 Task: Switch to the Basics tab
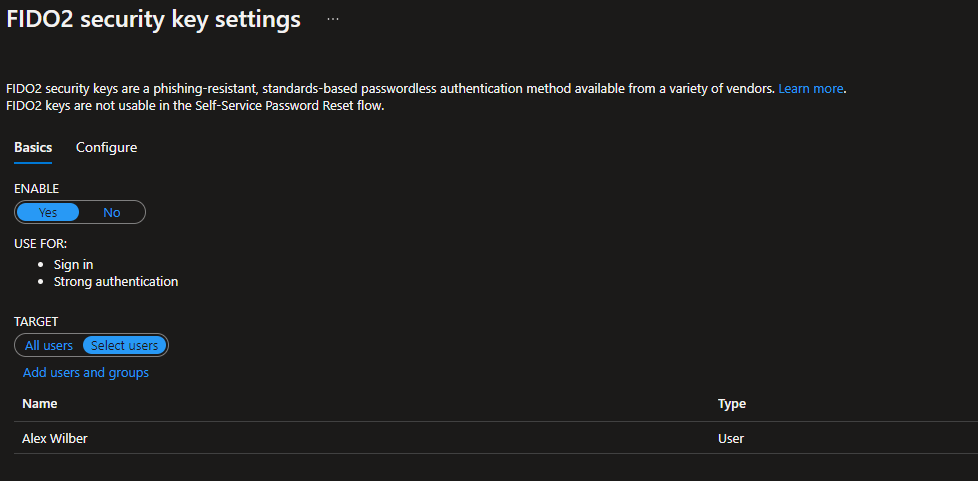(x=33, y=147)
